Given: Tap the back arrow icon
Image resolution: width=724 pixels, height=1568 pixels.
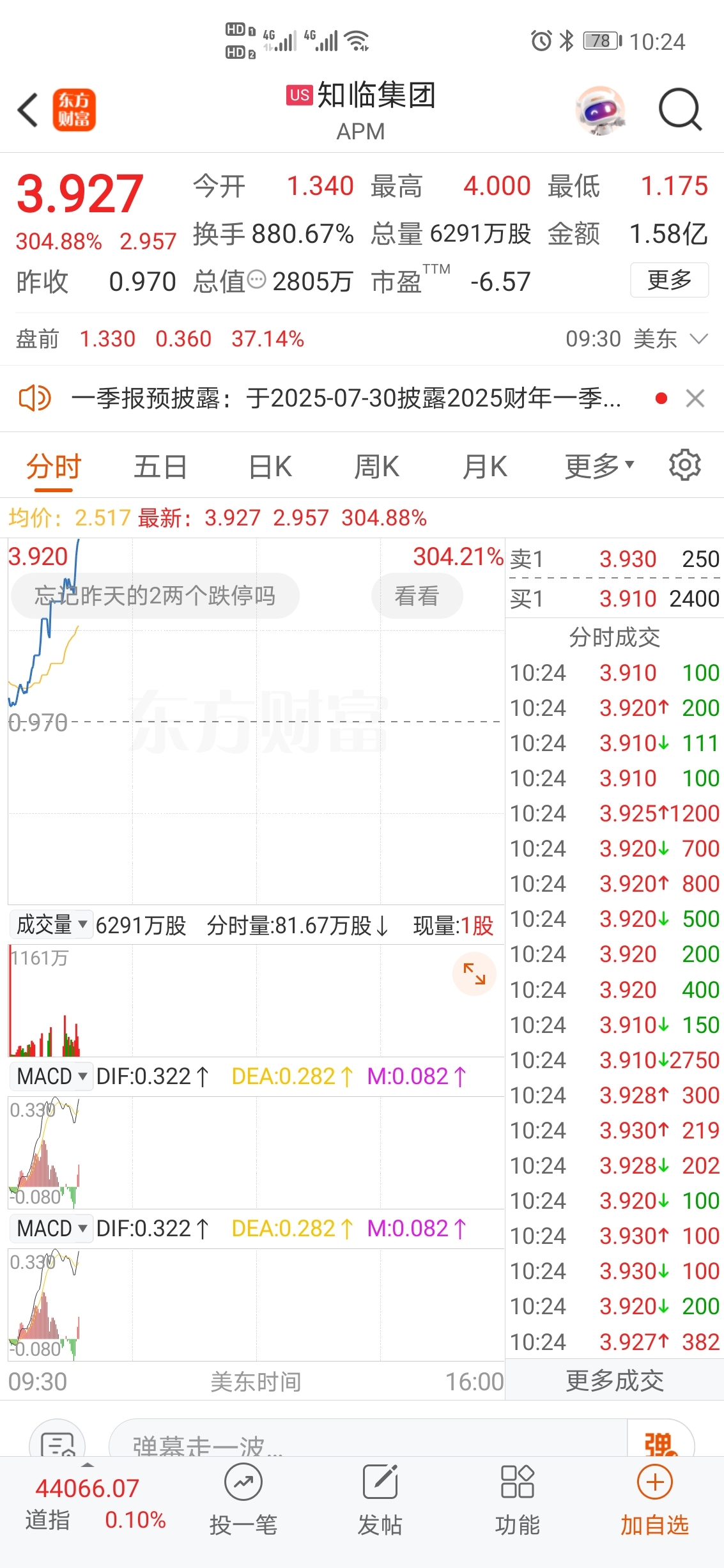Looking at the screenshot, I should tap(28, 110).
